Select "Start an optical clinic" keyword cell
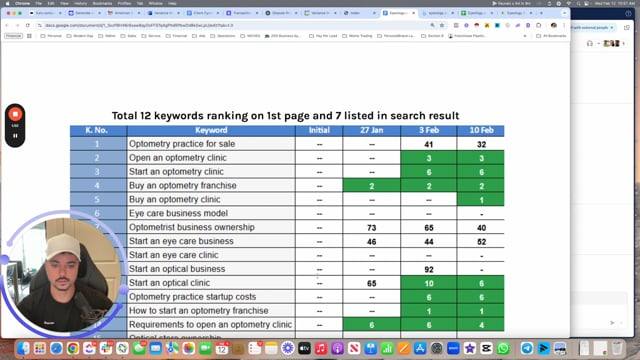 pos(211,282)
